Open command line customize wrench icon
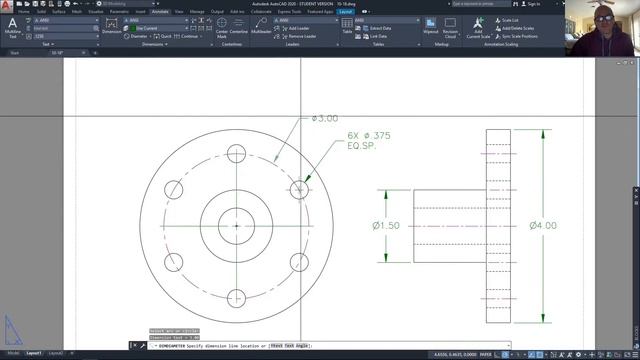 [142, 346]
